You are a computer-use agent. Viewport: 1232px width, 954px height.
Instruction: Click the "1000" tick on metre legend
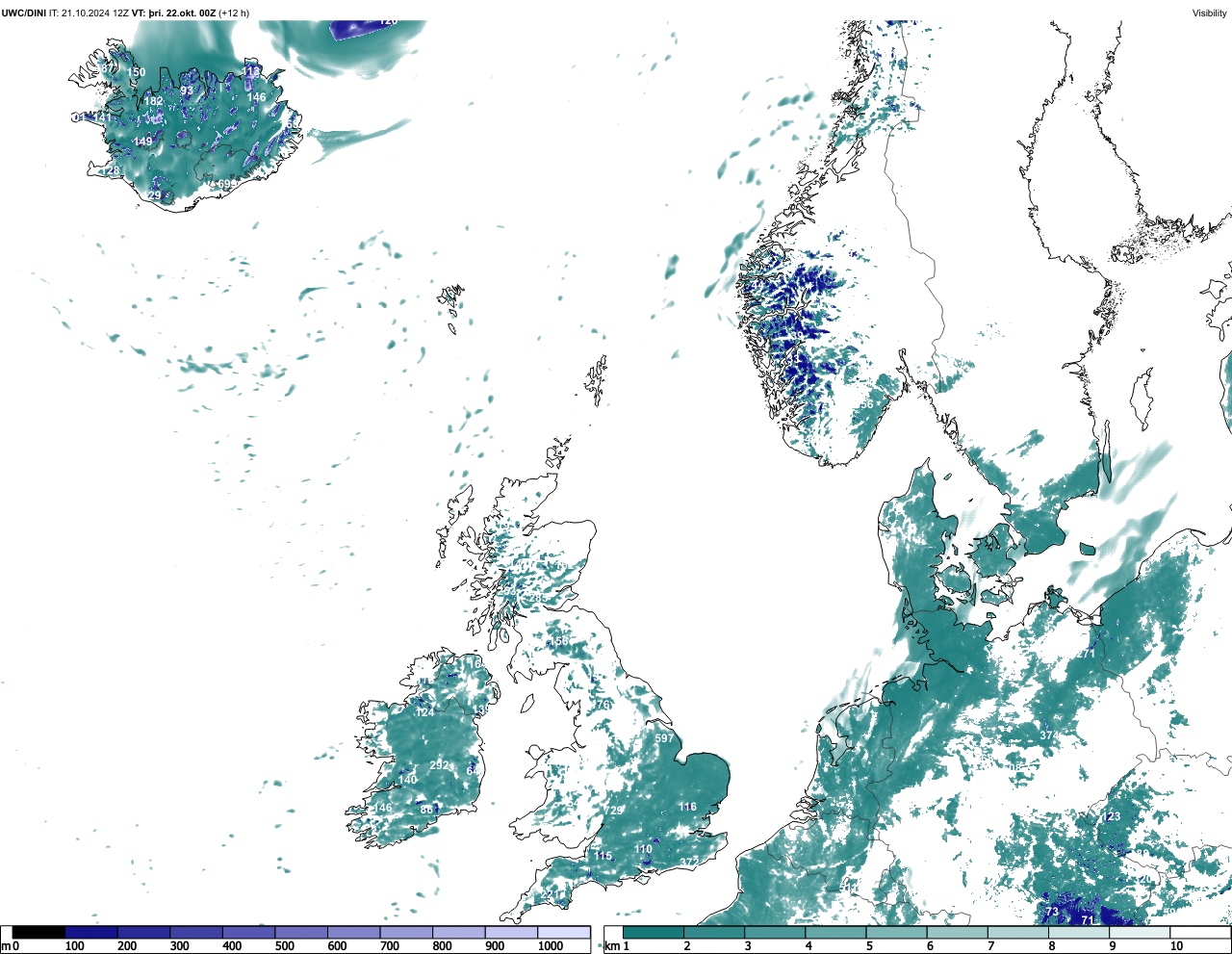[551, 946]
